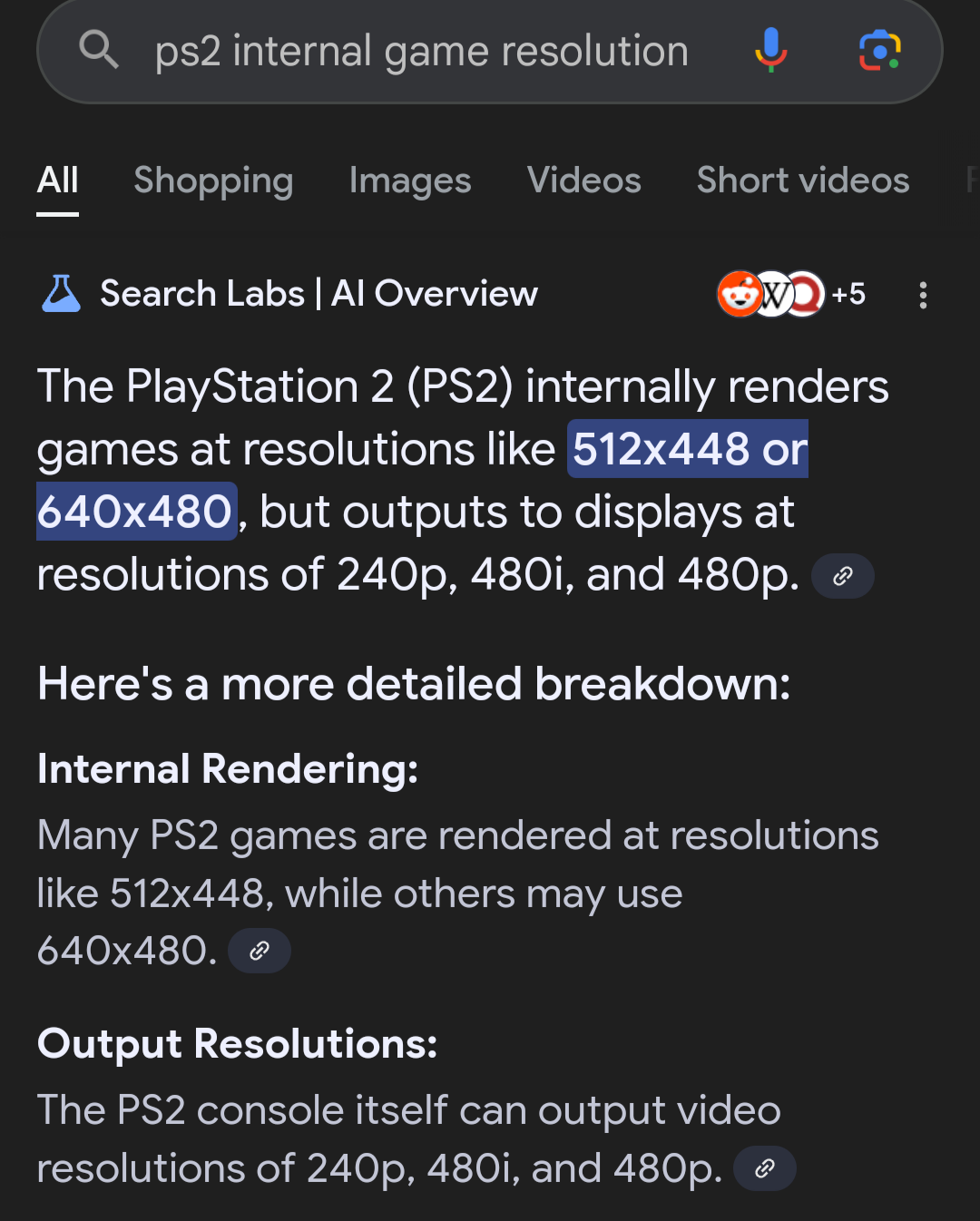
Task: Open the Reddit source icon
Action: tap(740, 294)
